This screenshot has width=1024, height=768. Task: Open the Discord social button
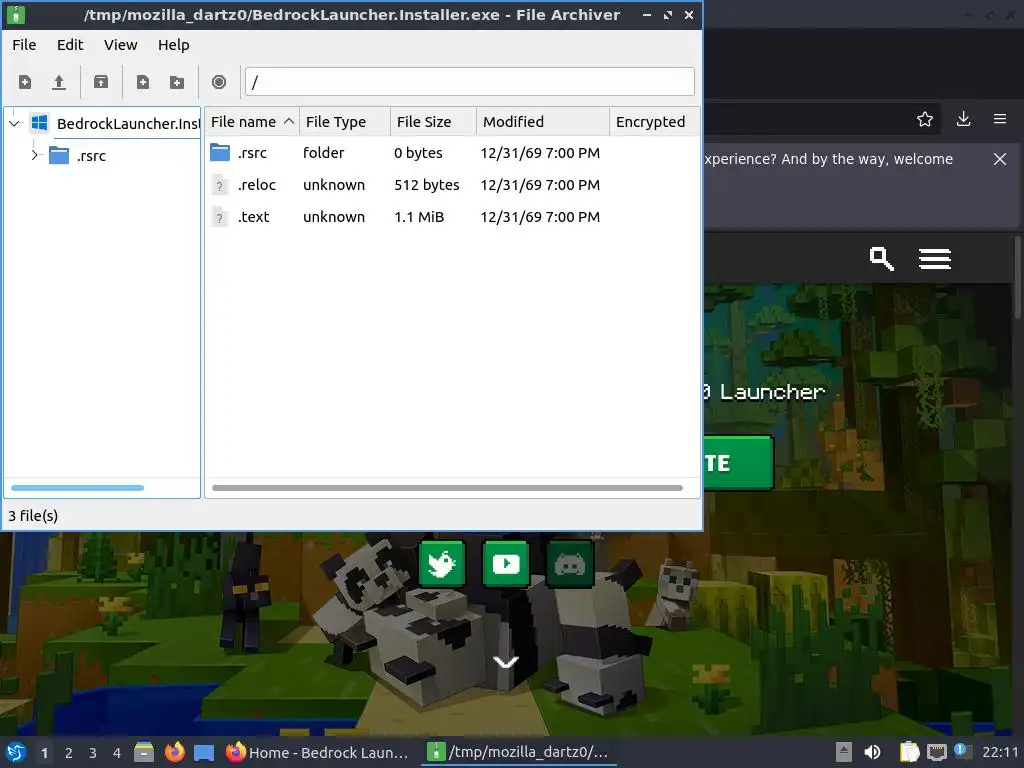(569, 564)
